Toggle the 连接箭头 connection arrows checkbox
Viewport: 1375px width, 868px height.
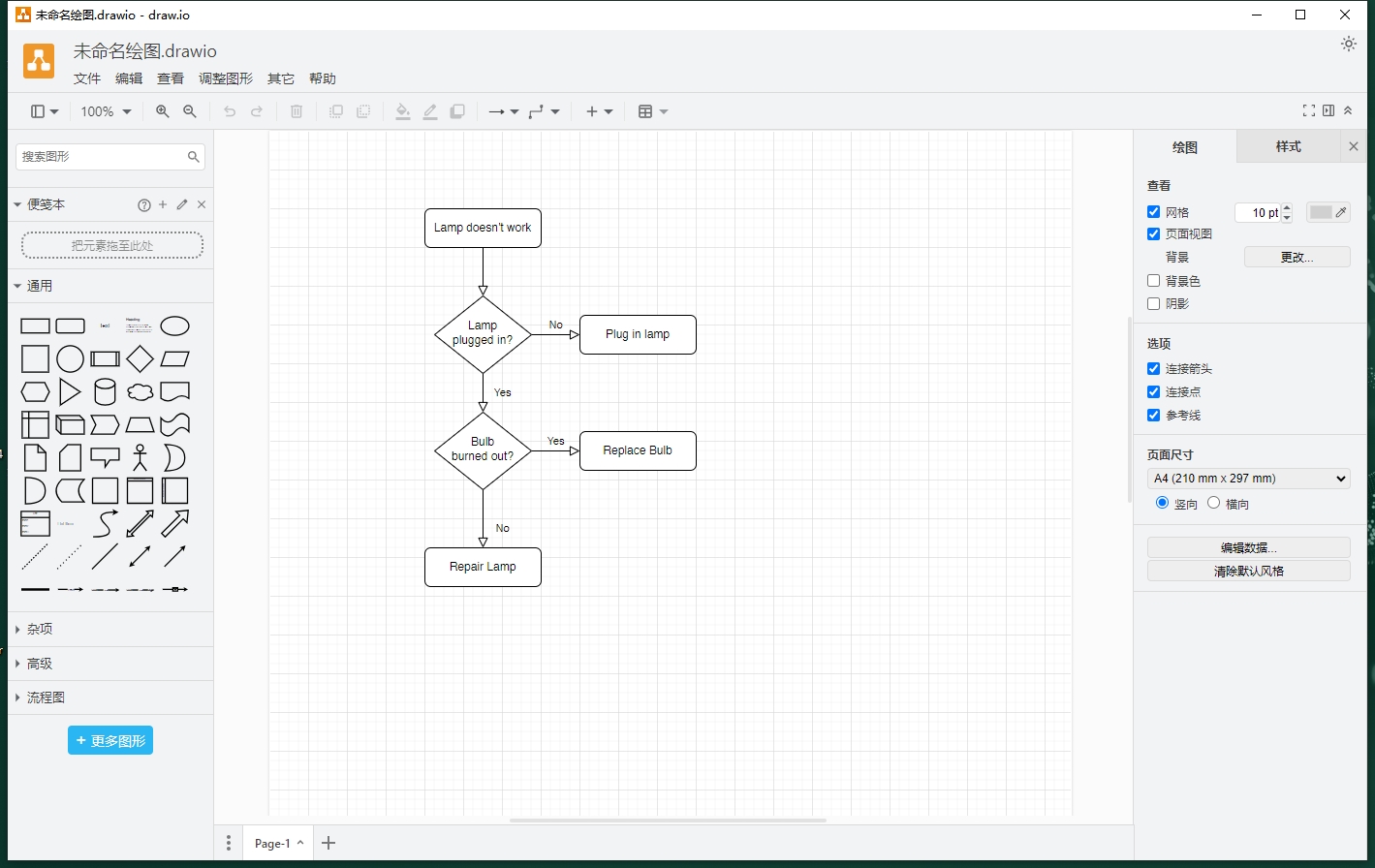click(x=1153, y=368)
